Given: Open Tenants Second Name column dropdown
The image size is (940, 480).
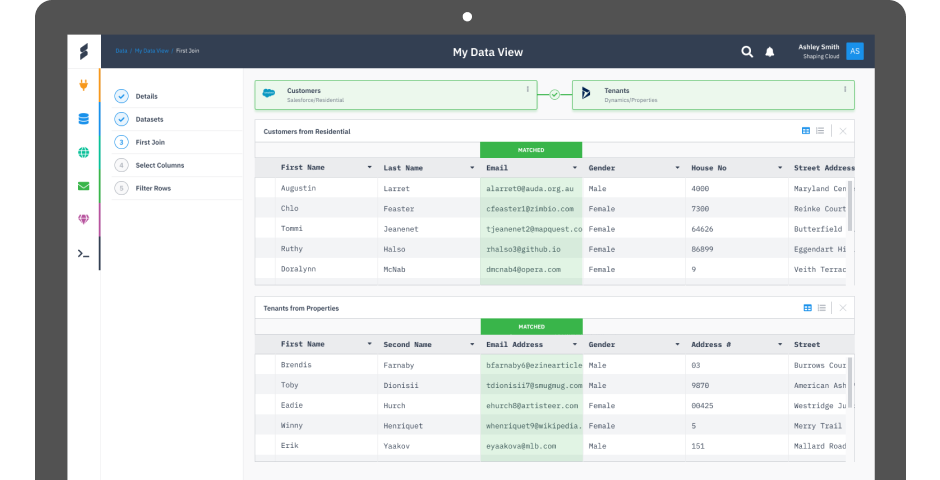Looking at the screenshot, I should click(472, 345).
